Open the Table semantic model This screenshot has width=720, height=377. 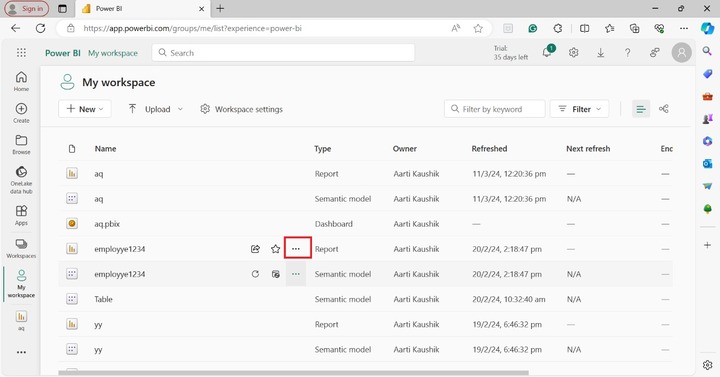pos(103,299)
